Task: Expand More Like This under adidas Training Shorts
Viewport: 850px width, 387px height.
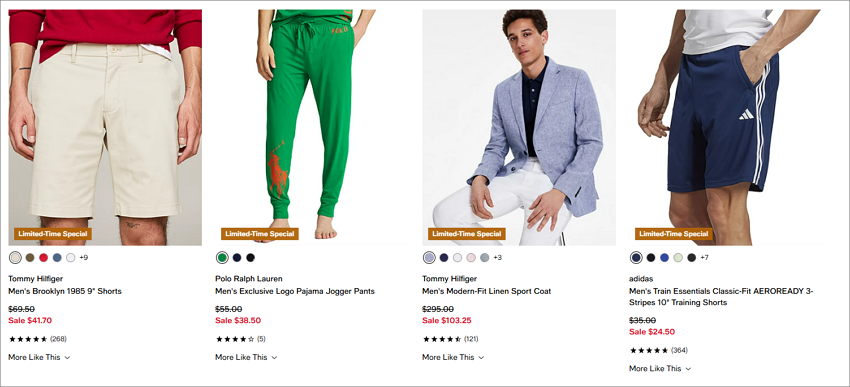Action: coord(660,369)
